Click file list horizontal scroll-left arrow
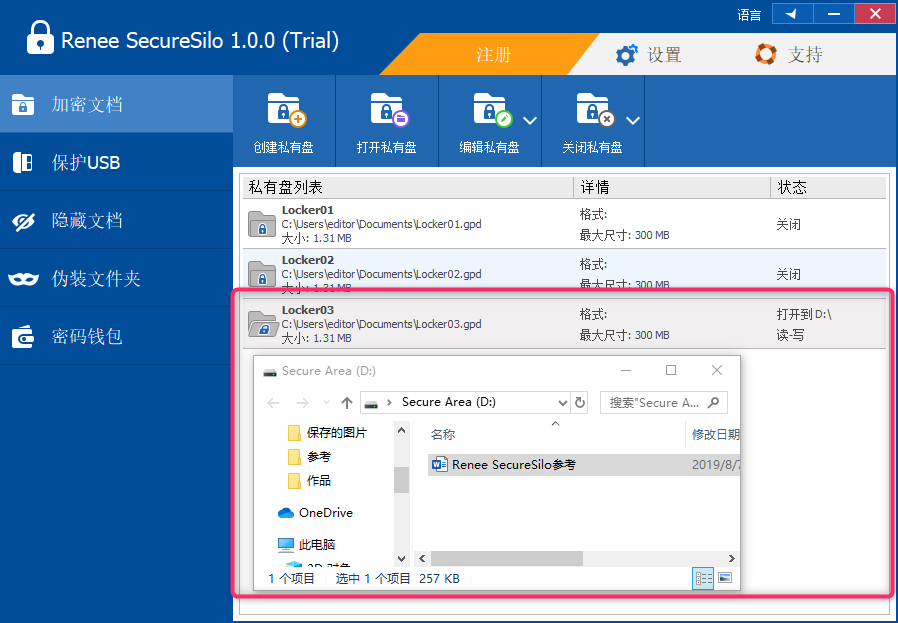This screenshot has width=898, height=623. coord(422,558)
